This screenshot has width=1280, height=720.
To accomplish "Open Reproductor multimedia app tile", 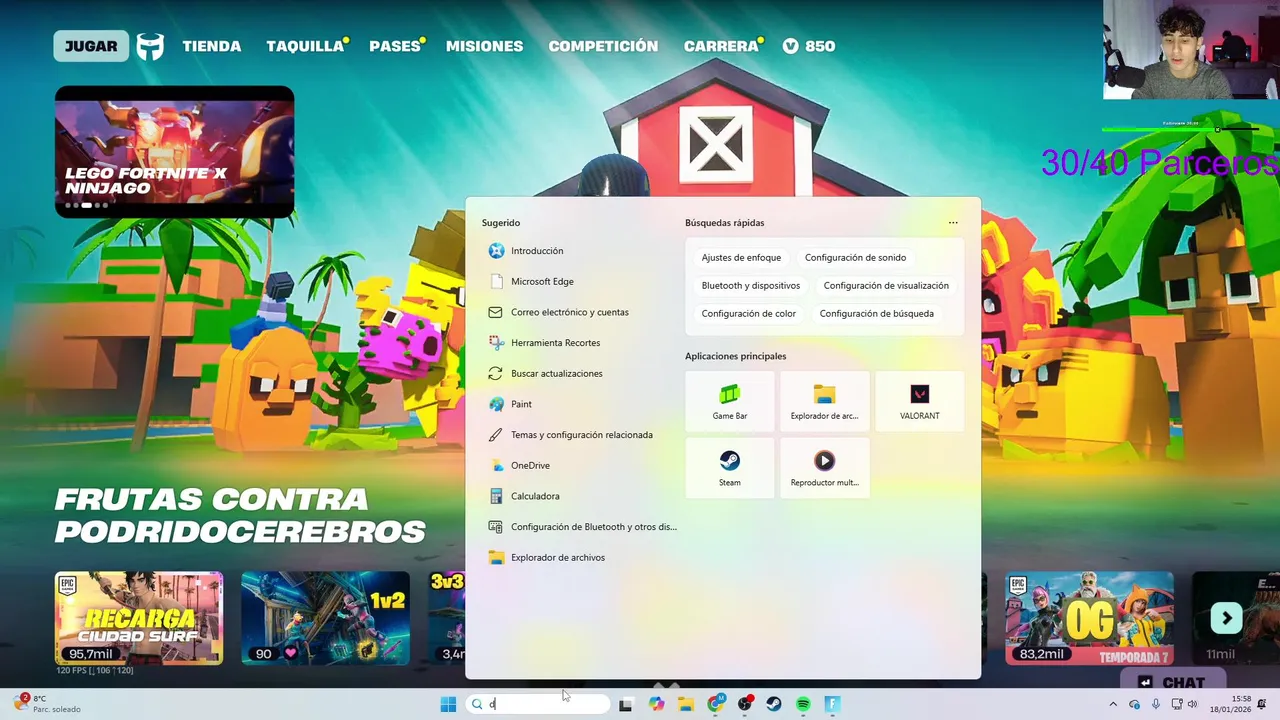I will pos(824,468).
